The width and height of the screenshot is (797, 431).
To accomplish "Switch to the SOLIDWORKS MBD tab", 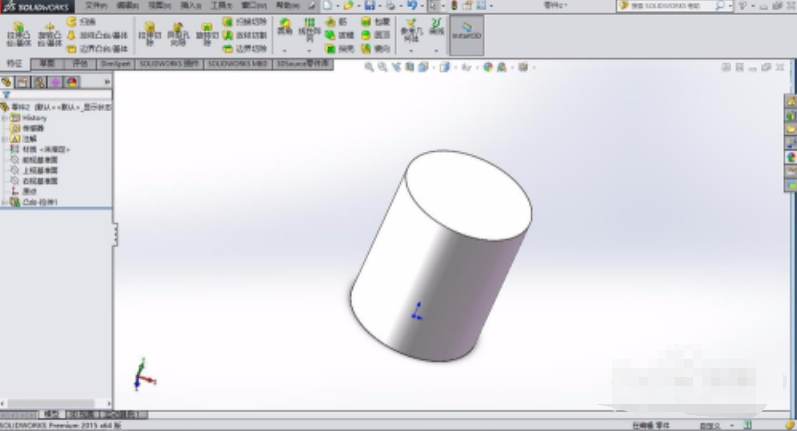I will [237, 64].
